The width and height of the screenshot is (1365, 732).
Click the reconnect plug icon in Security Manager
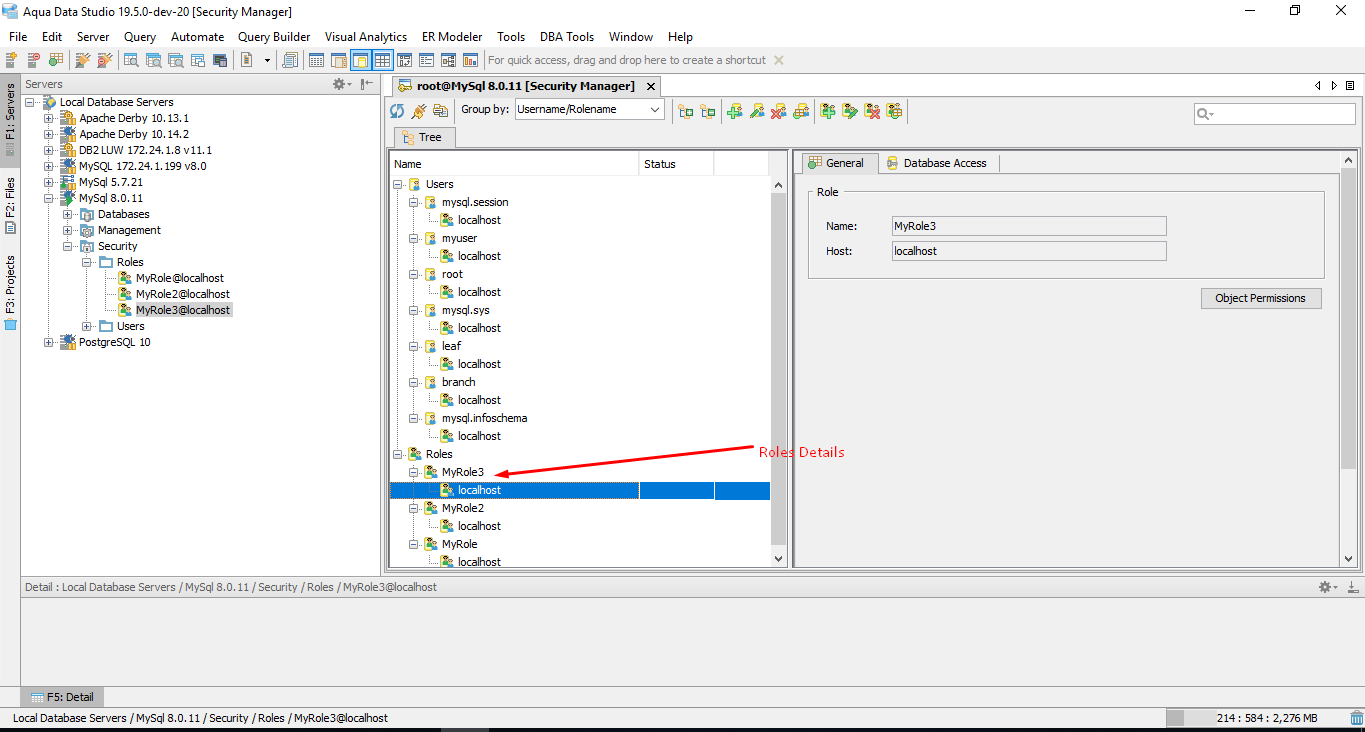tap(419, 111)
